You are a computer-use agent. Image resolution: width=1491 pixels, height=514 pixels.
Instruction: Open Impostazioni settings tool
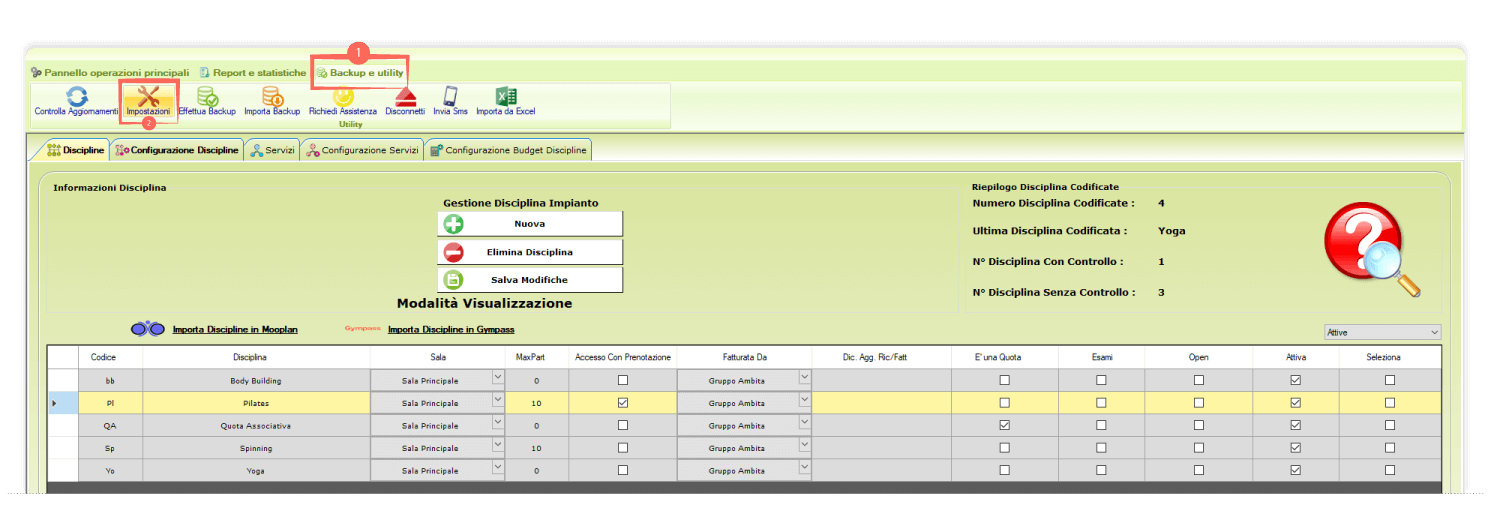[x=148, y=97]
